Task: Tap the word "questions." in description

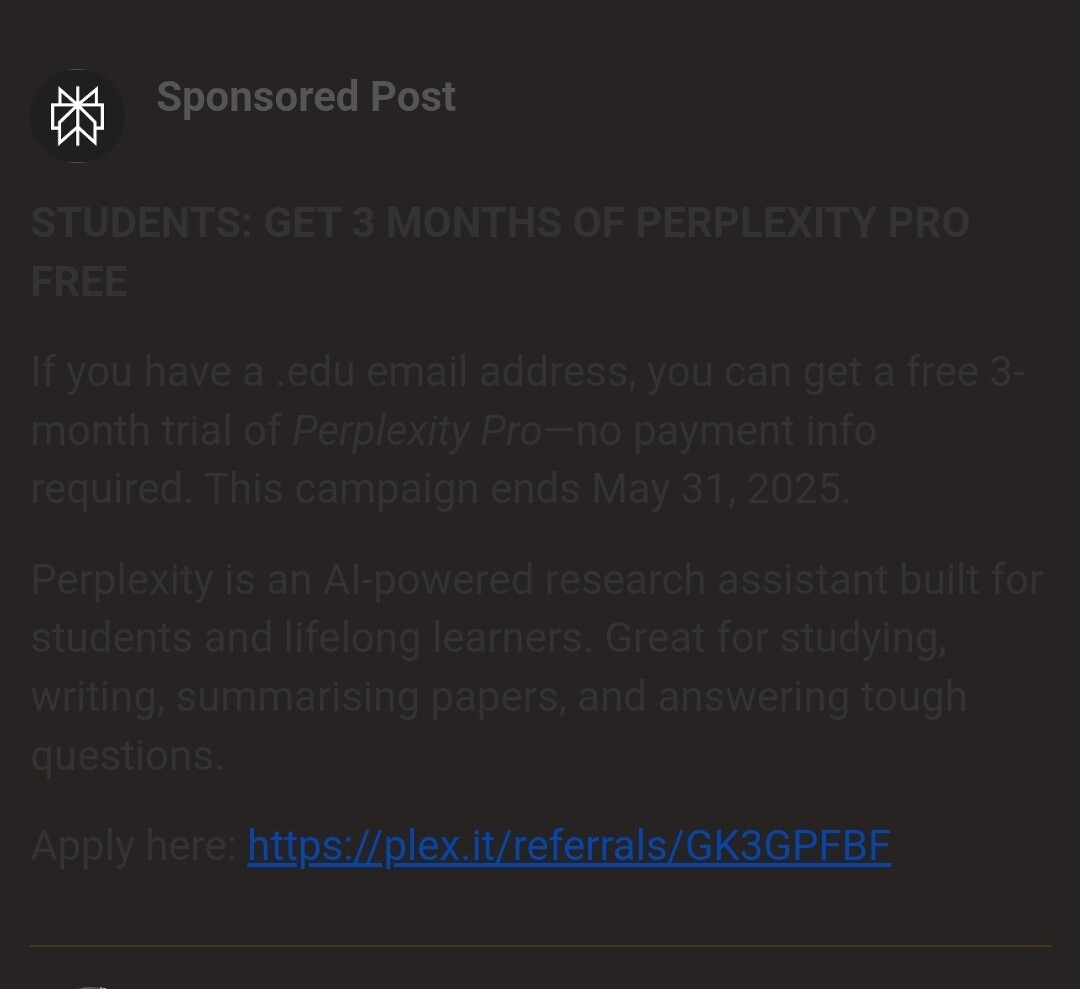Action: pyautogui.click(x=127, y=756)
